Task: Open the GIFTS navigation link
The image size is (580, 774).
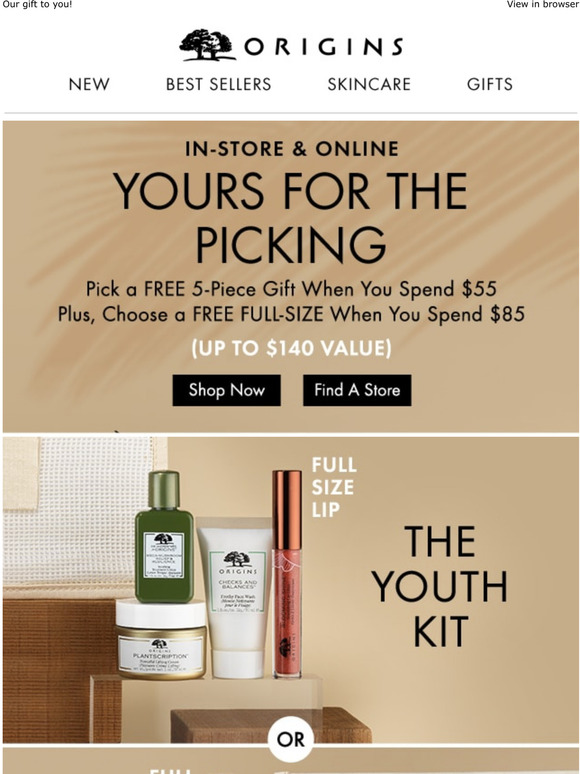Action: coord(490,84)
